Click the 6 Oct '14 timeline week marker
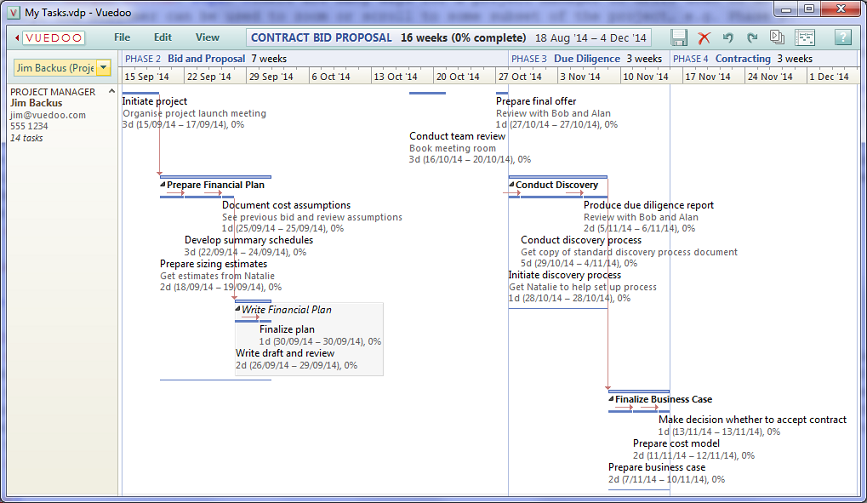Image resolution: width=867 pixels, height=503 pixels. (x=330, y=77)
